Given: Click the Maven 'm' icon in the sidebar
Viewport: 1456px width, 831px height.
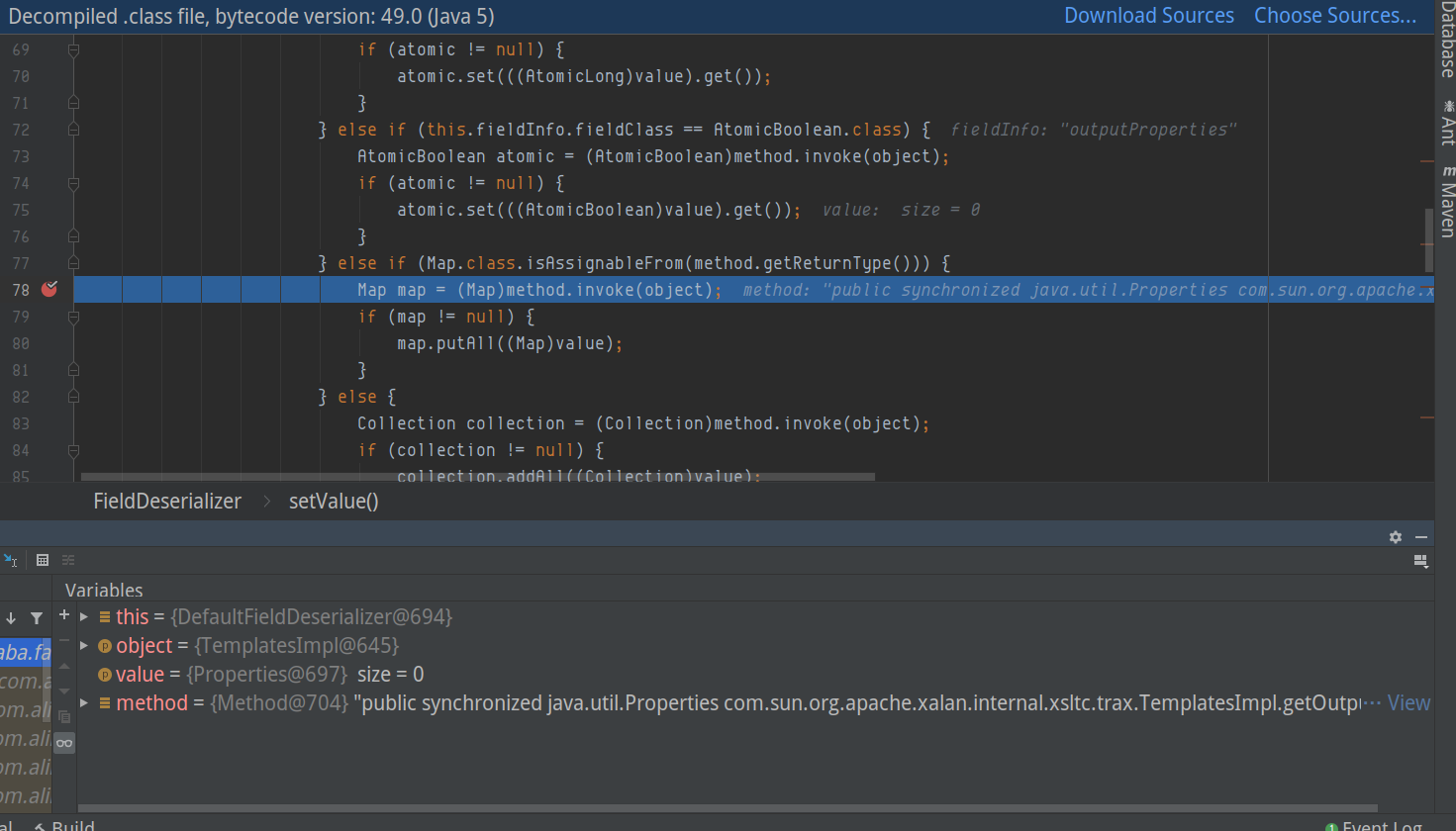Looking at the screenshot, I should (x=1448, y=171).
